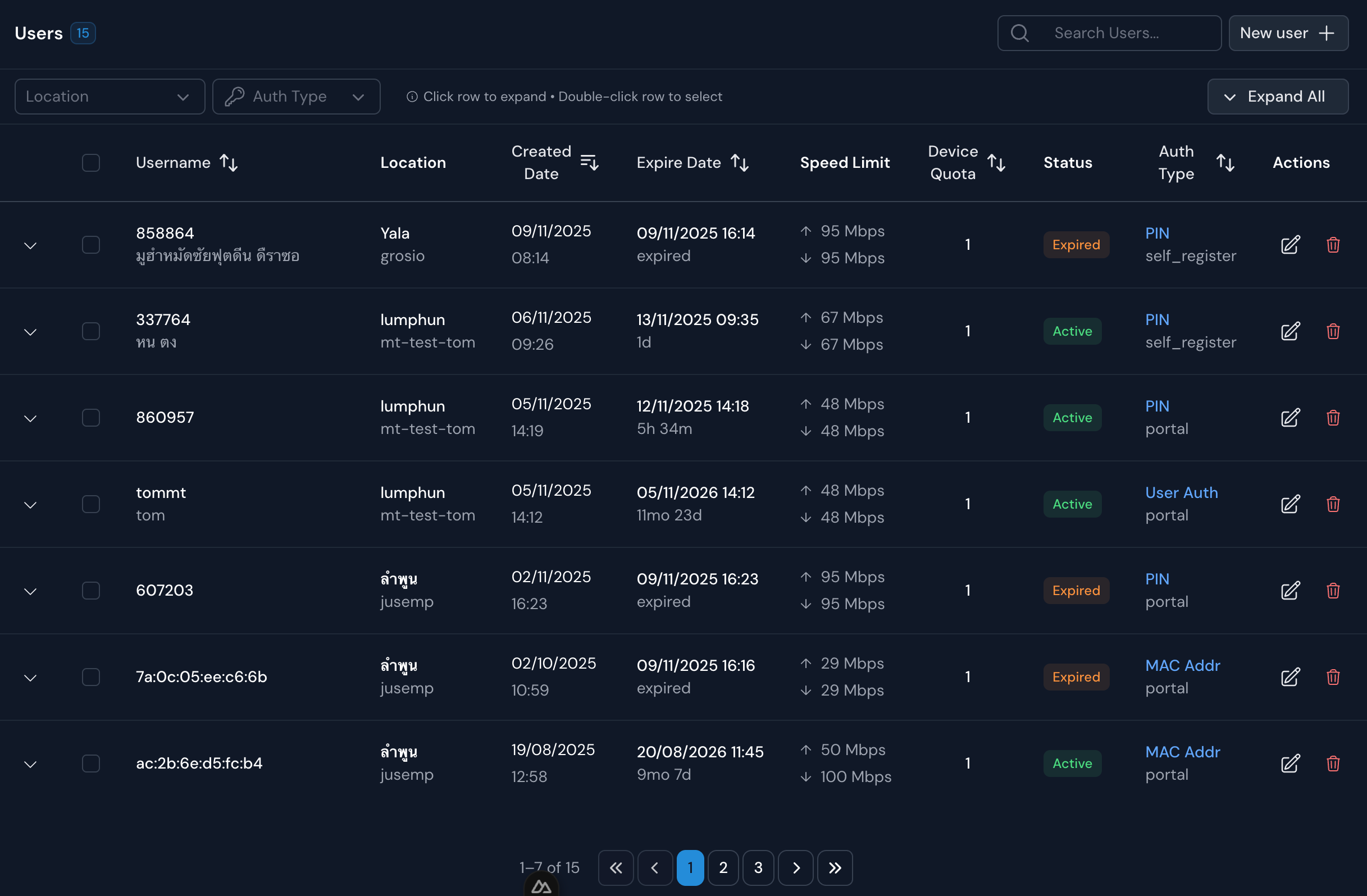
Task: Select the checkbox for user tommt
Action: [92, 504]
